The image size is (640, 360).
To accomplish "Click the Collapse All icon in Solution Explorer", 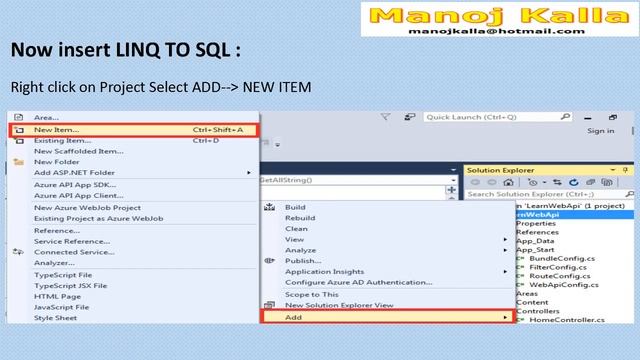I will (x=590, y=182).
